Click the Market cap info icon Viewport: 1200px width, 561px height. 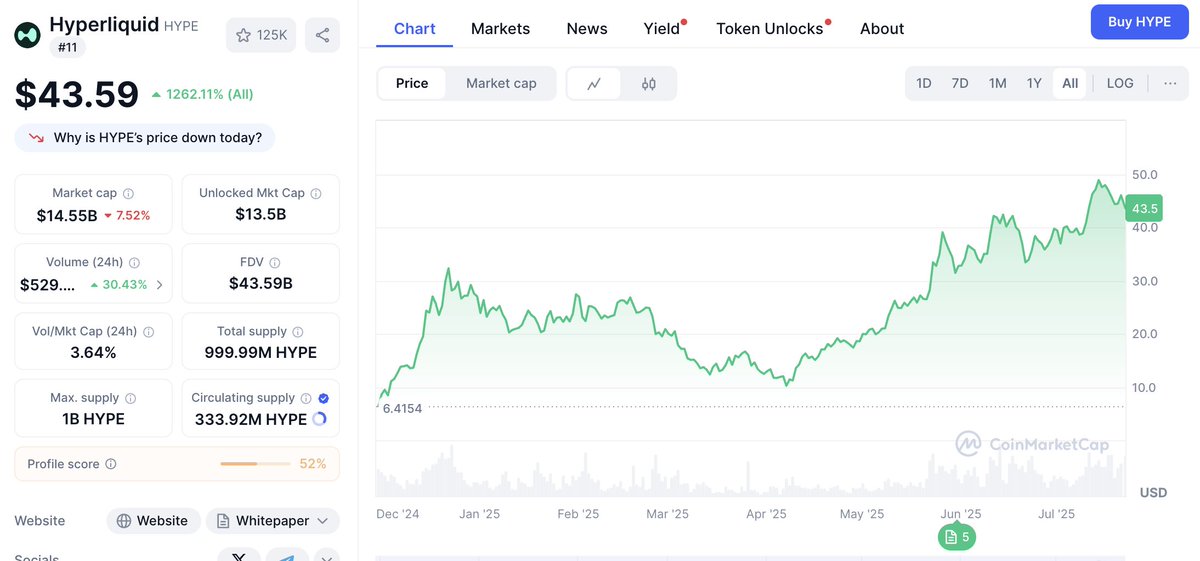(x=128, y=194)
